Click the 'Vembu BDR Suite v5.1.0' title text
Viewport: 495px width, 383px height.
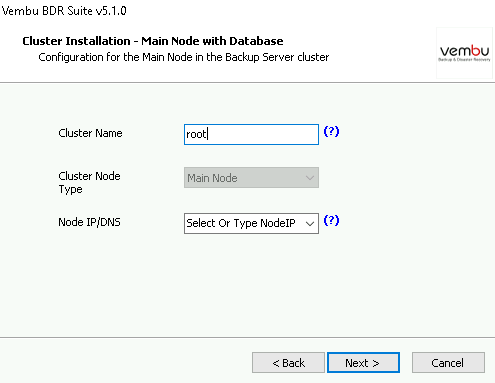64,11
